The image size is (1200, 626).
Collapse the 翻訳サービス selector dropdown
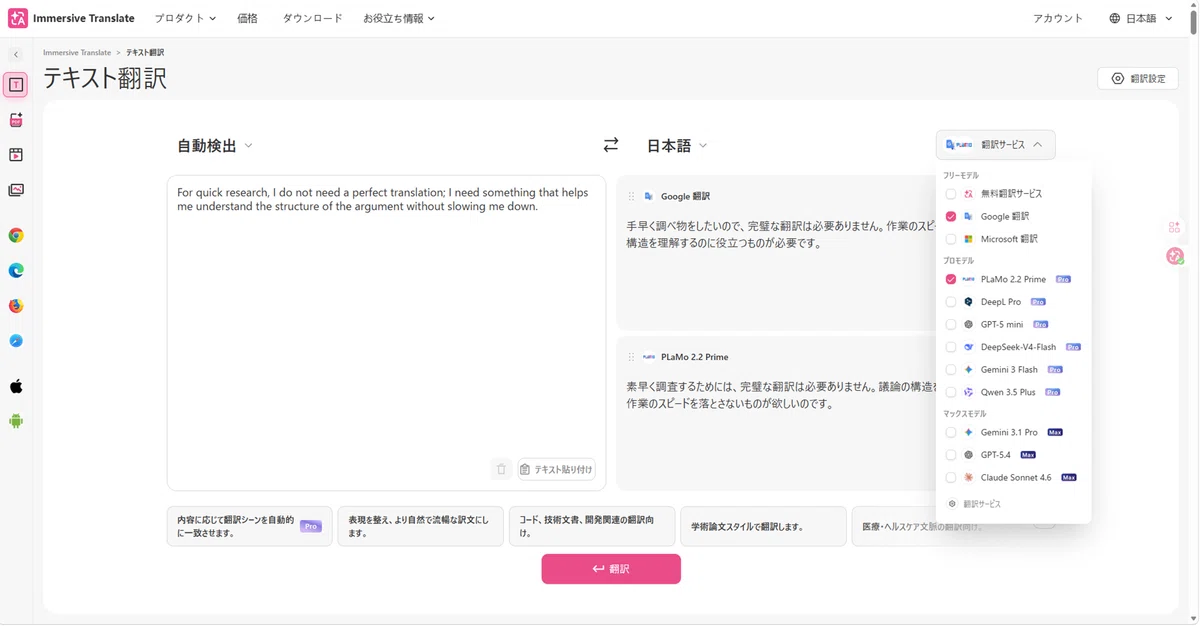[995, 145]
